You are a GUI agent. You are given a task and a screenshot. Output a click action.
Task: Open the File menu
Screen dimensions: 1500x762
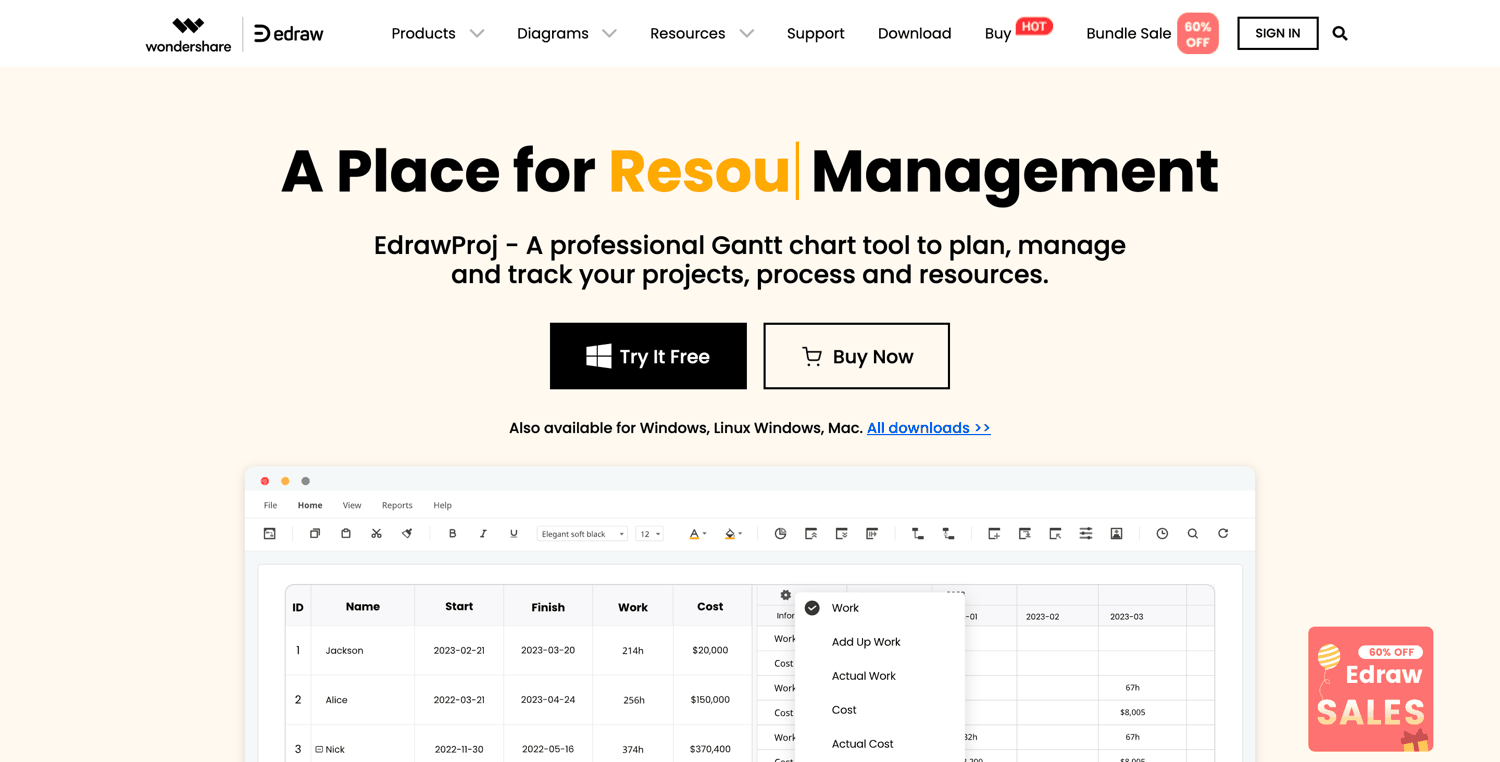(x=270, y=505)
